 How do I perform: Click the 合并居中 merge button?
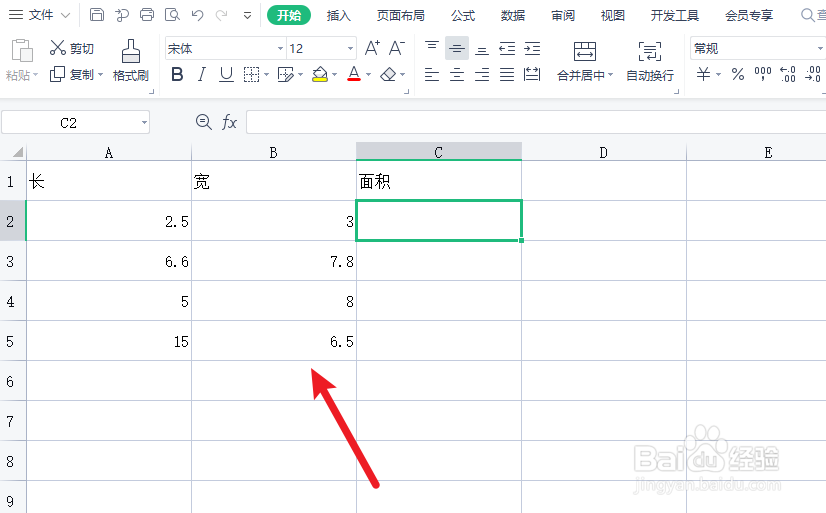(x=585, y=61)
